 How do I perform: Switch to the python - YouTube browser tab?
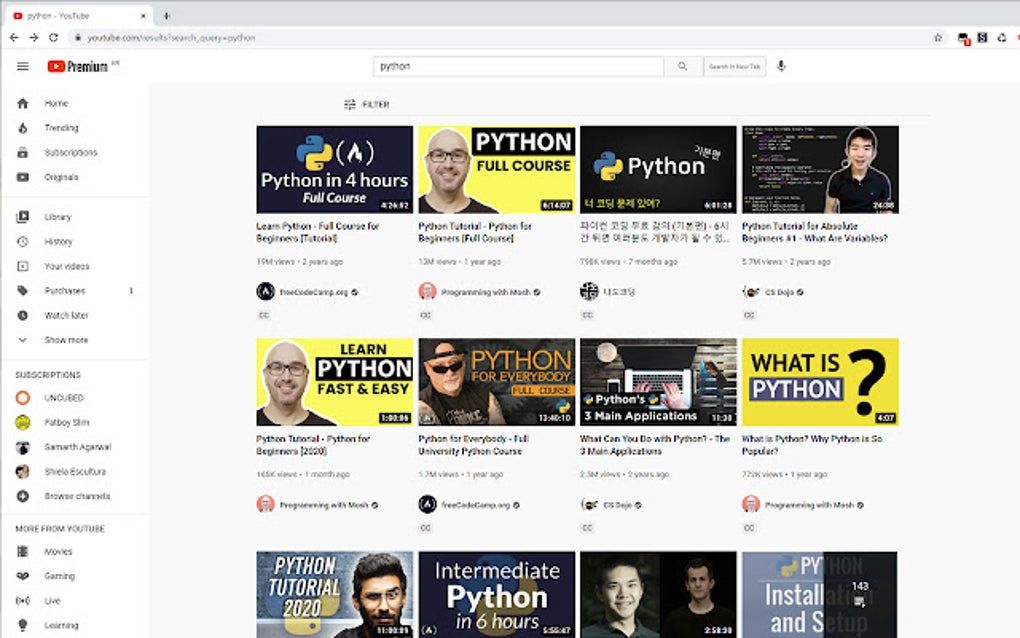point(60,16)
